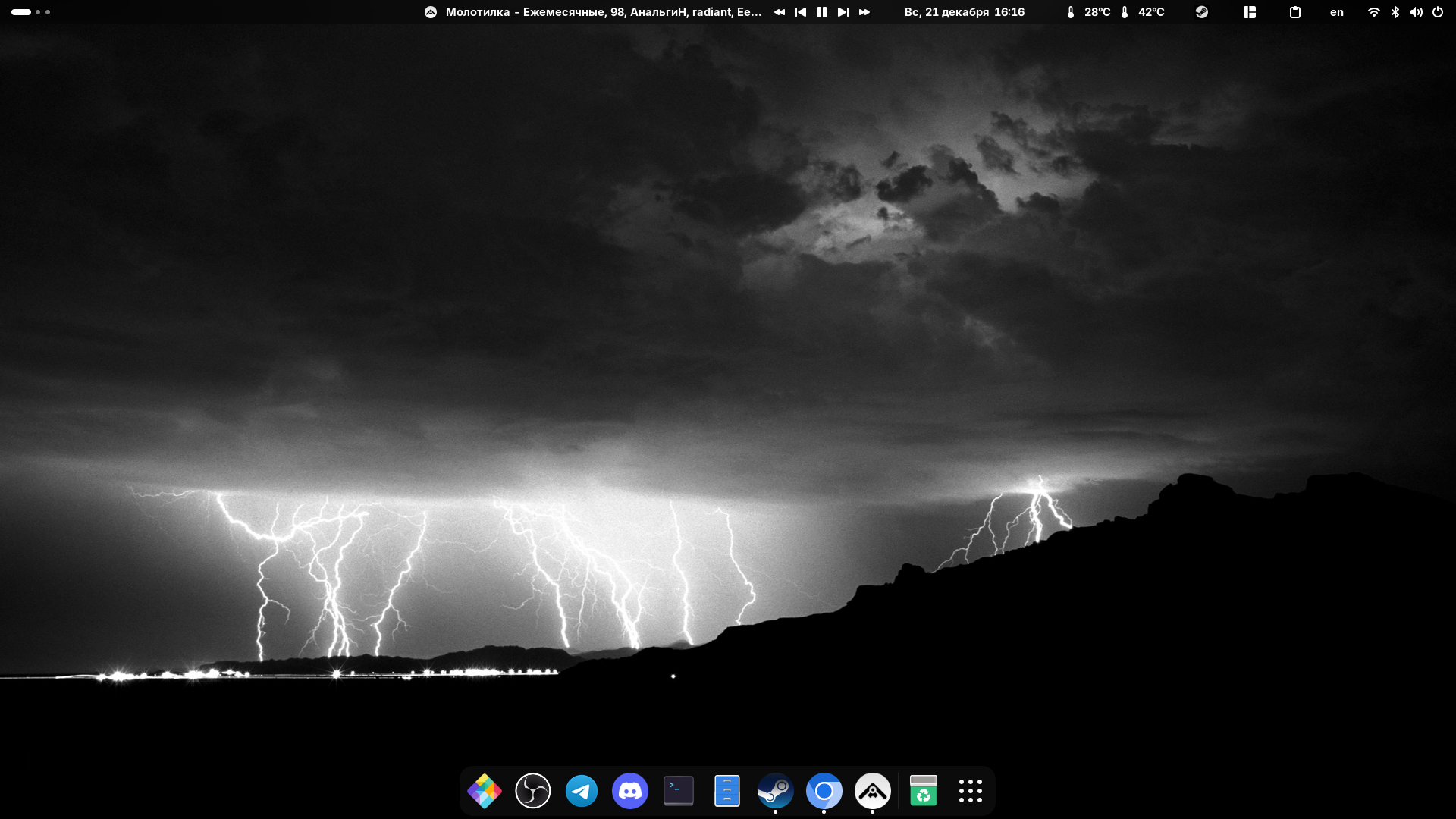The width and height of the screenshot is (1456, 819).
Task: Show all applications grid
Action: pyautogui.click(x=970, y=791)
